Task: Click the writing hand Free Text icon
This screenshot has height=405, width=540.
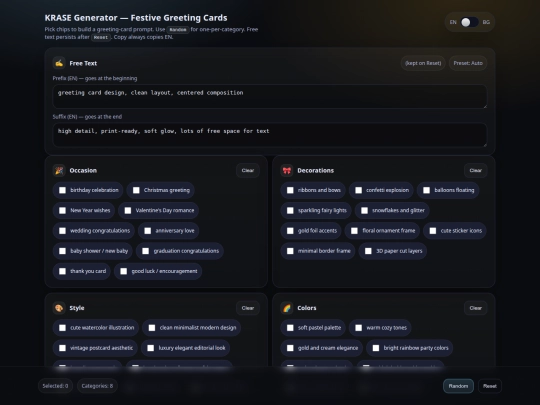Action: 59,63
